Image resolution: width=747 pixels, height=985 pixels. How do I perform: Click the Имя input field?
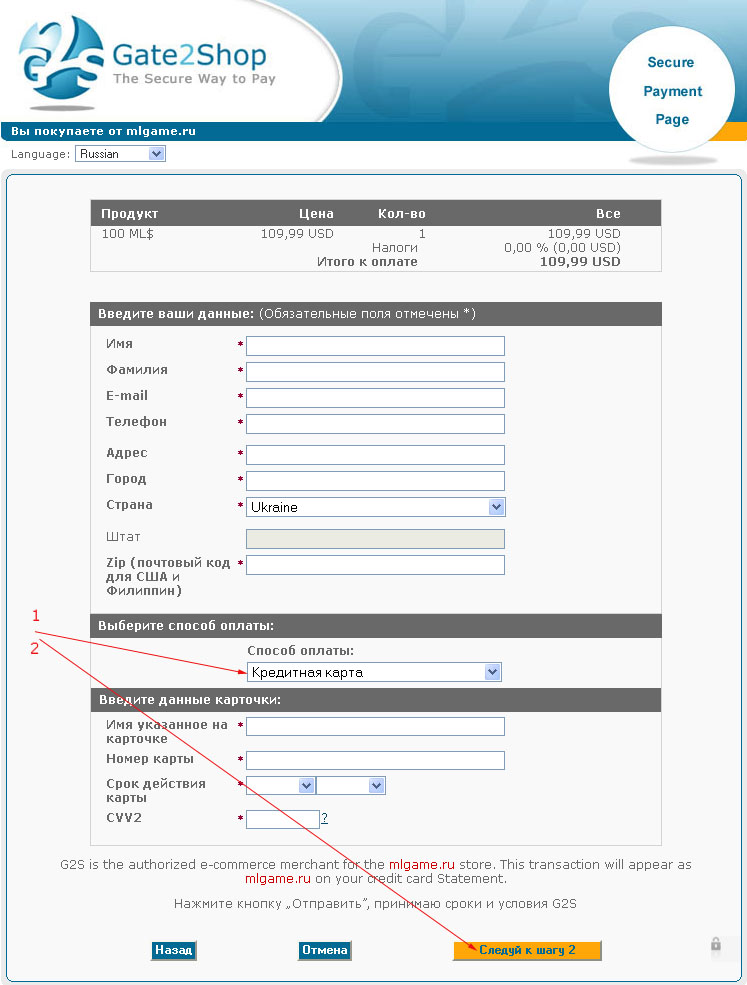click(x=375, y=346)
